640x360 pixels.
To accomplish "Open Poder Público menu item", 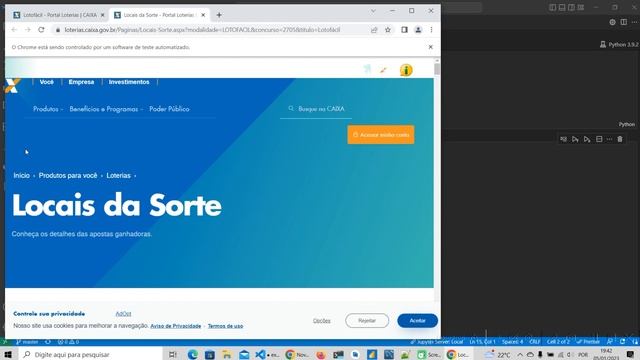I will coord(169,109).
